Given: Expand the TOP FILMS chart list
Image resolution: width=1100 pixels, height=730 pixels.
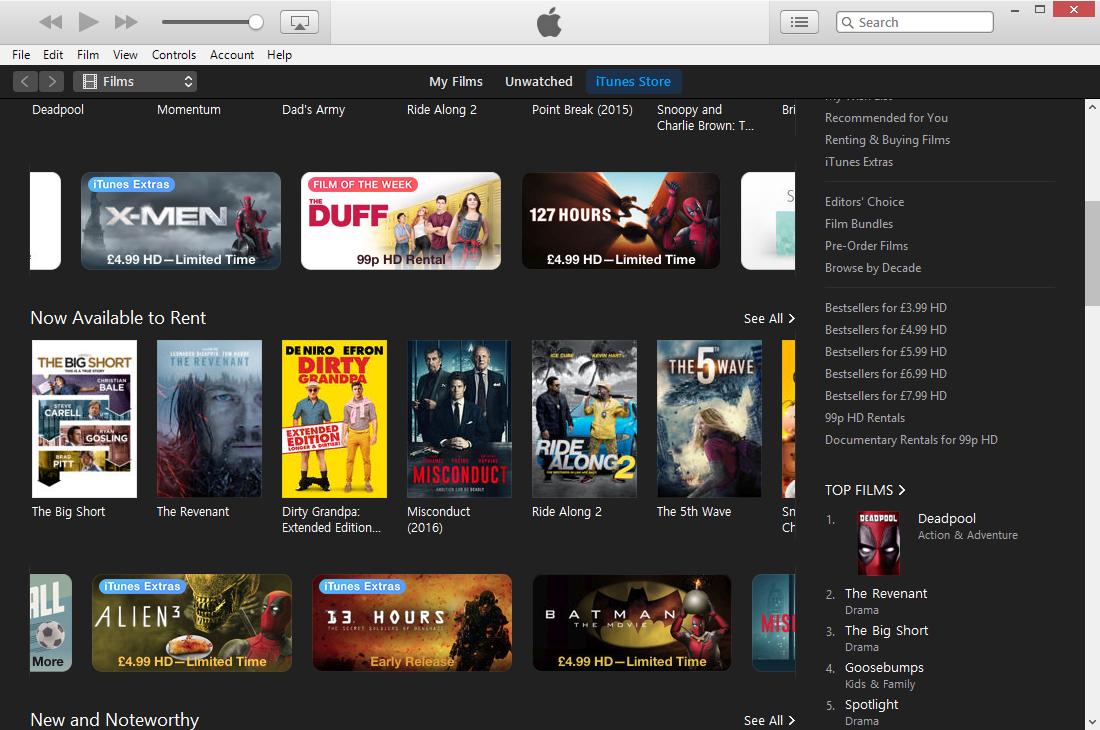Looking at the screenshot, I should point(865,490).
